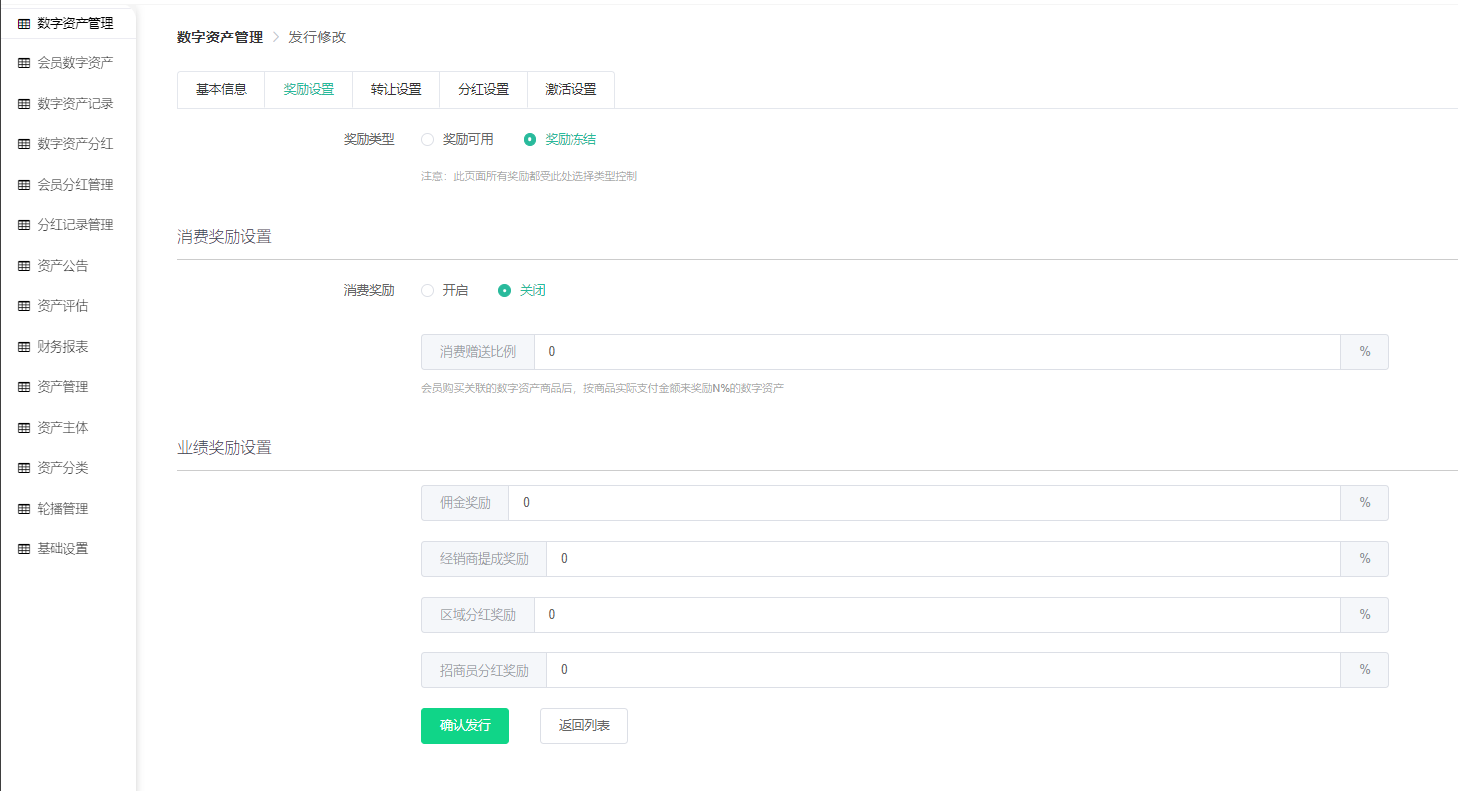Click the icon beside 轮播管理

coord(24,509)
